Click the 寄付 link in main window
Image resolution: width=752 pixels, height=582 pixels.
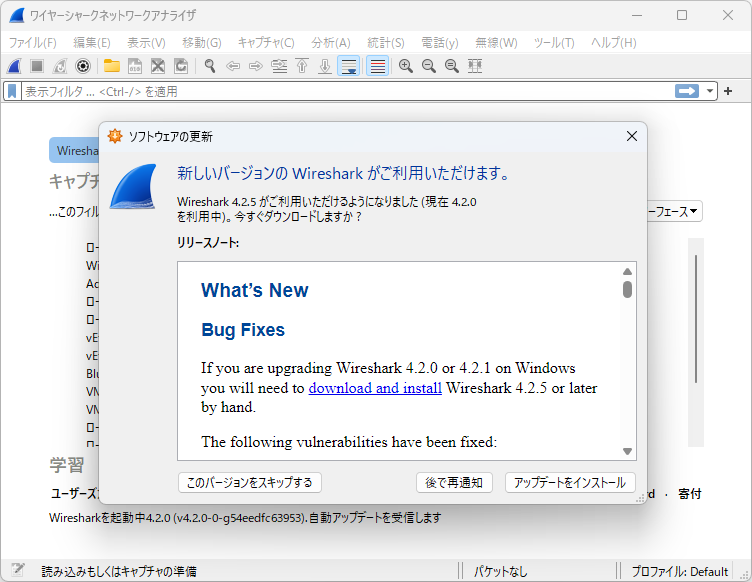(x=690, y=494)
